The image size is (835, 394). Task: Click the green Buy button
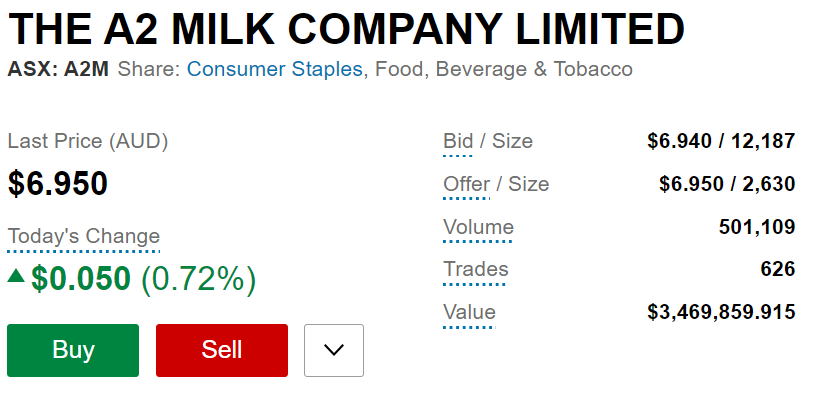73,350
